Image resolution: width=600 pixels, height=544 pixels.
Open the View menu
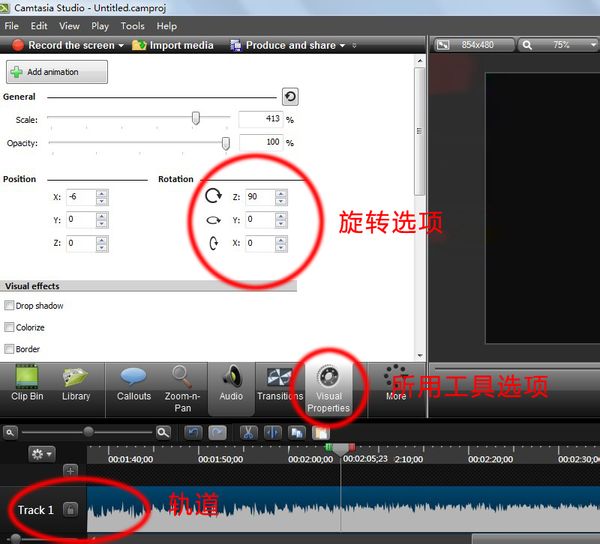(69, 26)
